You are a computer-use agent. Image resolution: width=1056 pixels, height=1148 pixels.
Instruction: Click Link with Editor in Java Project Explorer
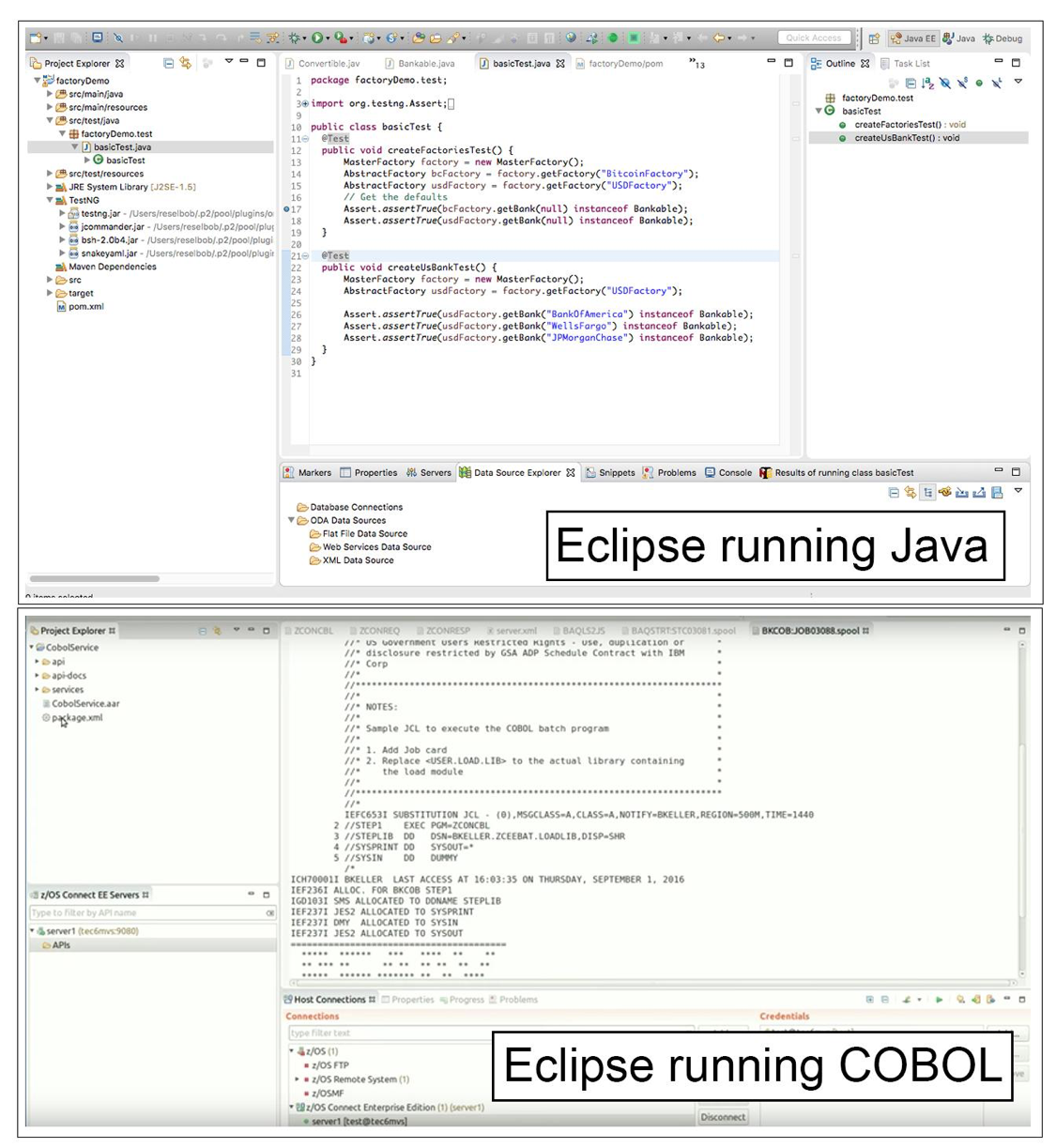pos(186,63)
